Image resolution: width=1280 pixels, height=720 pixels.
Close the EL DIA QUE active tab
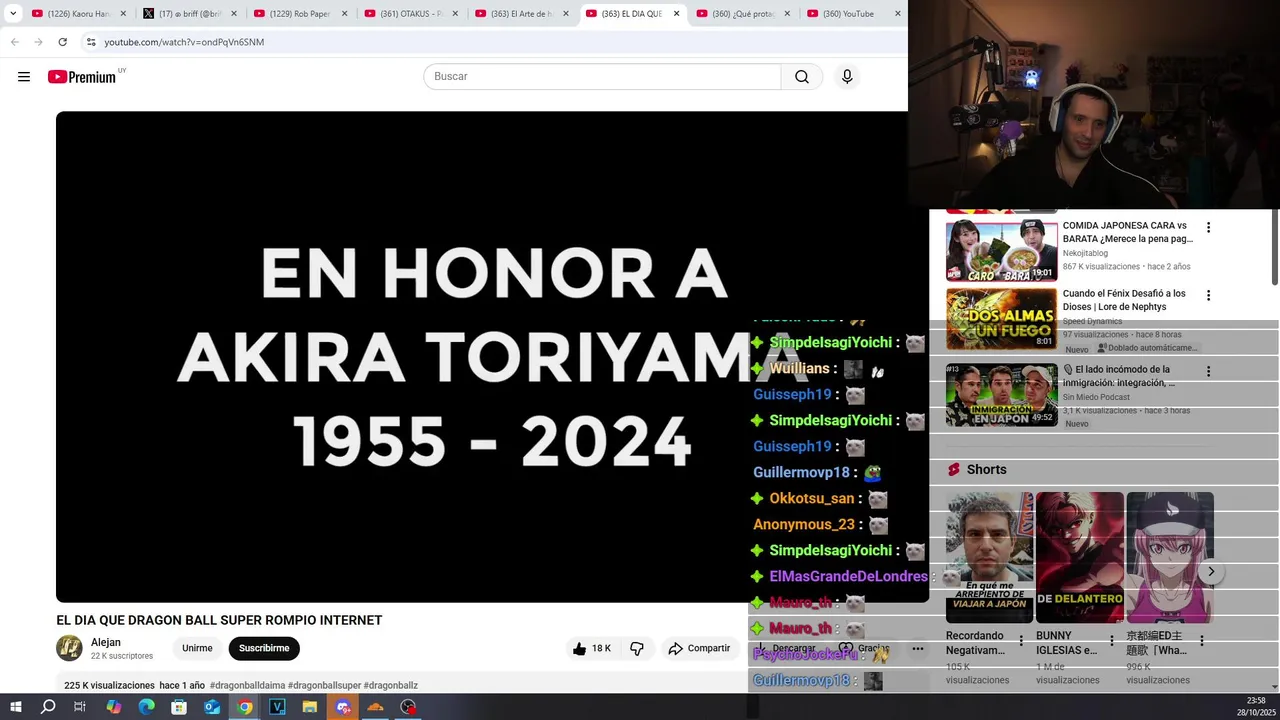click(x=676, y=14)
